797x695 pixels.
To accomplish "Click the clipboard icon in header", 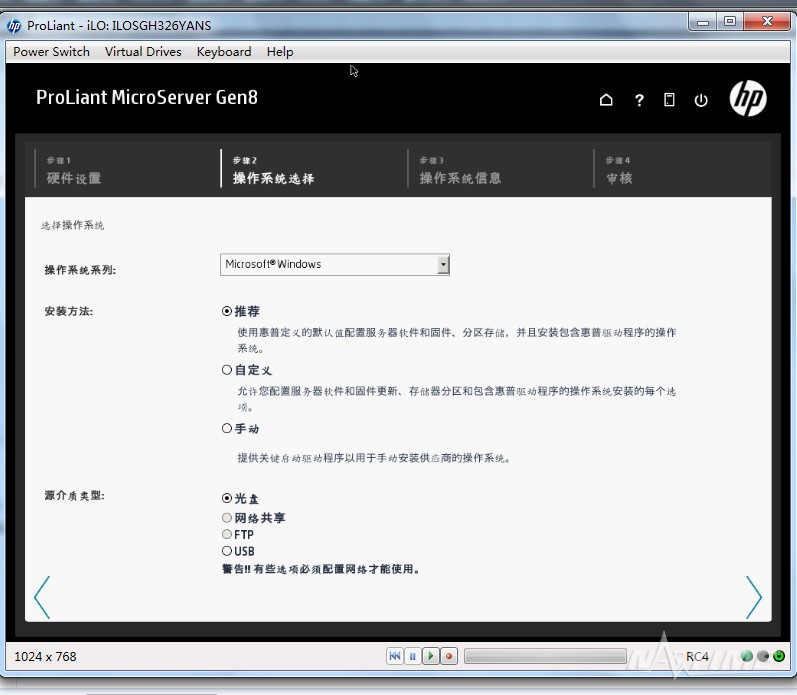I will (x=669, y=100).
